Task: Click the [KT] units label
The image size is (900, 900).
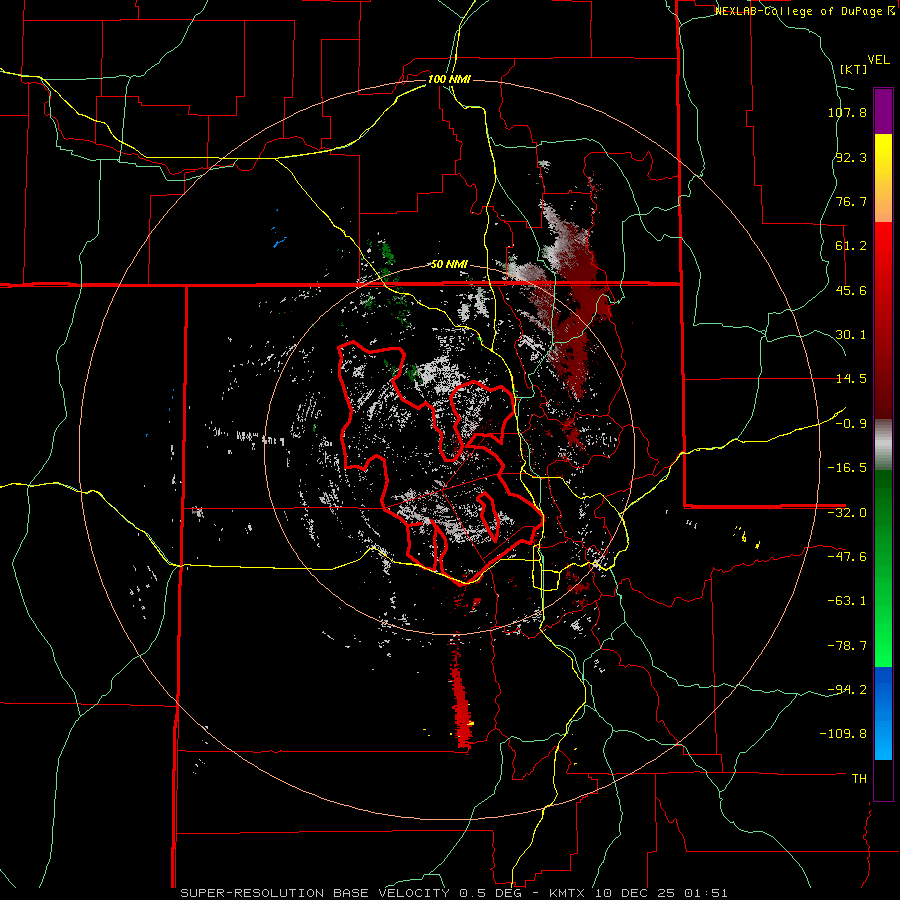Action: (x=854, y=69)
